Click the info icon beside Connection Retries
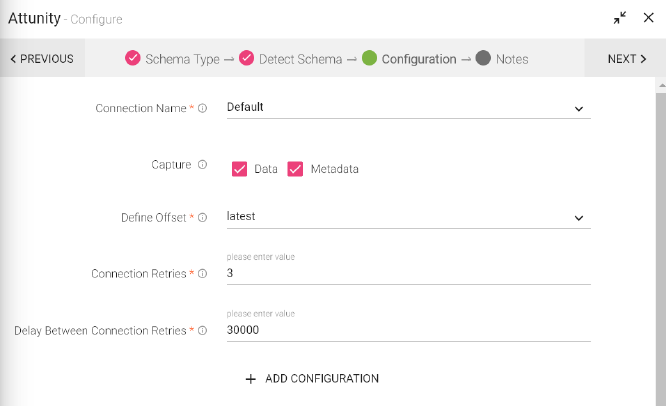Screen dimensions: 666x406 click(x=203, y=273)
